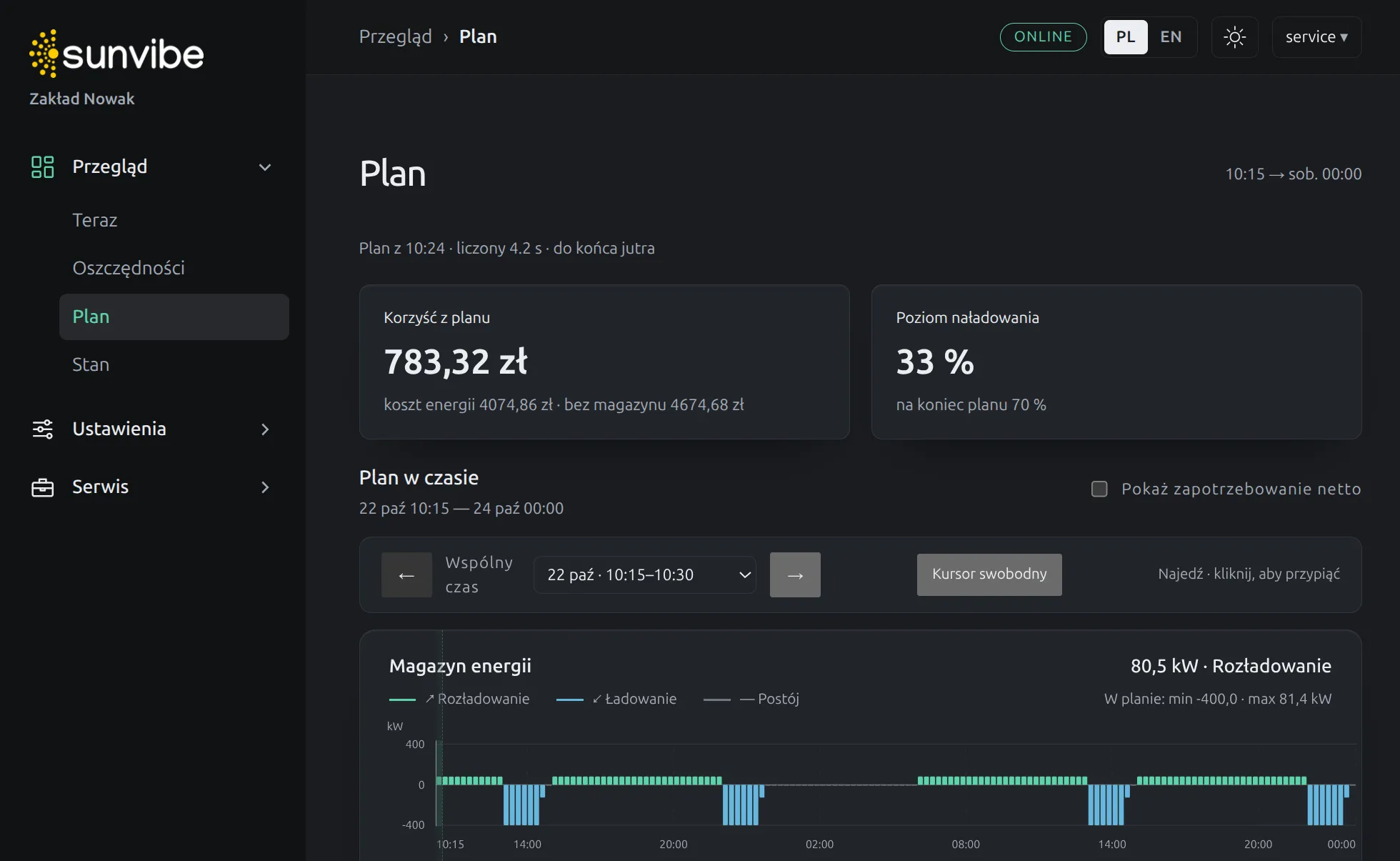
Task: Go to previous time slot arrow
Action: pyautogui.click(x=406, y=575)
